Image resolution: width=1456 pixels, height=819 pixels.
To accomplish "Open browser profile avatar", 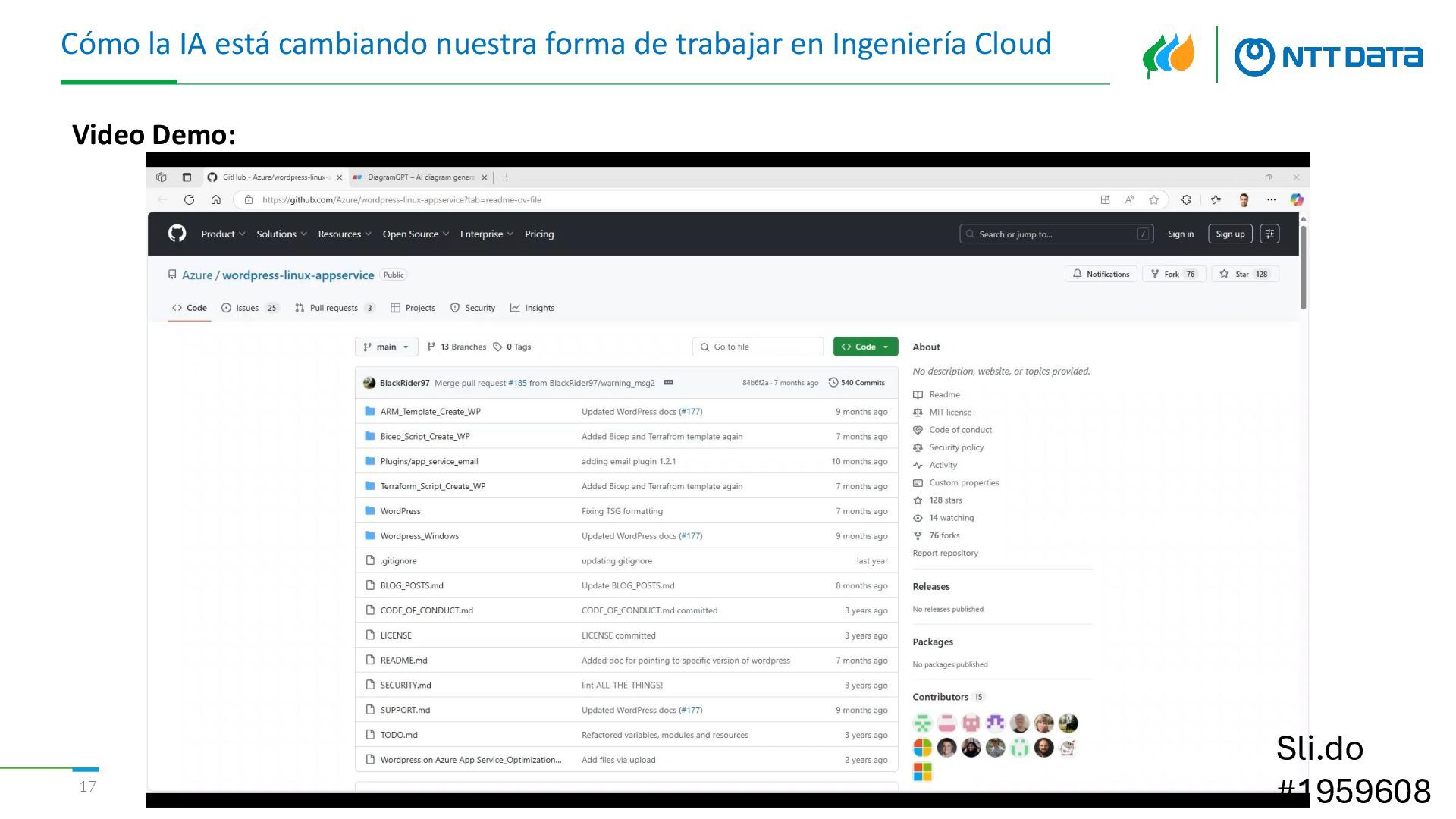I will (x=1244, y=199).
